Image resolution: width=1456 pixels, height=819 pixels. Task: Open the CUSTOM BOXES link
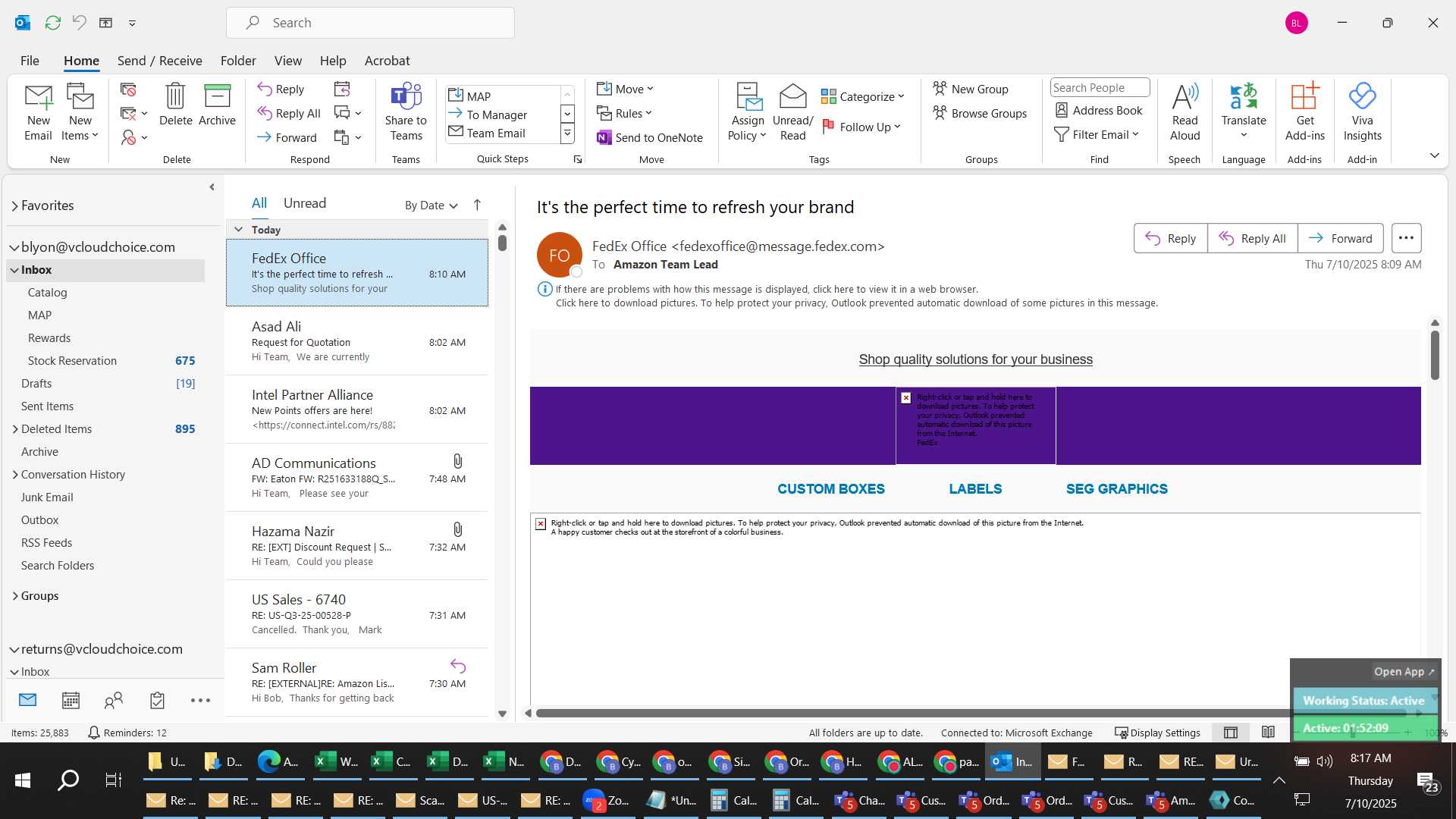click(x=830, y=489)
